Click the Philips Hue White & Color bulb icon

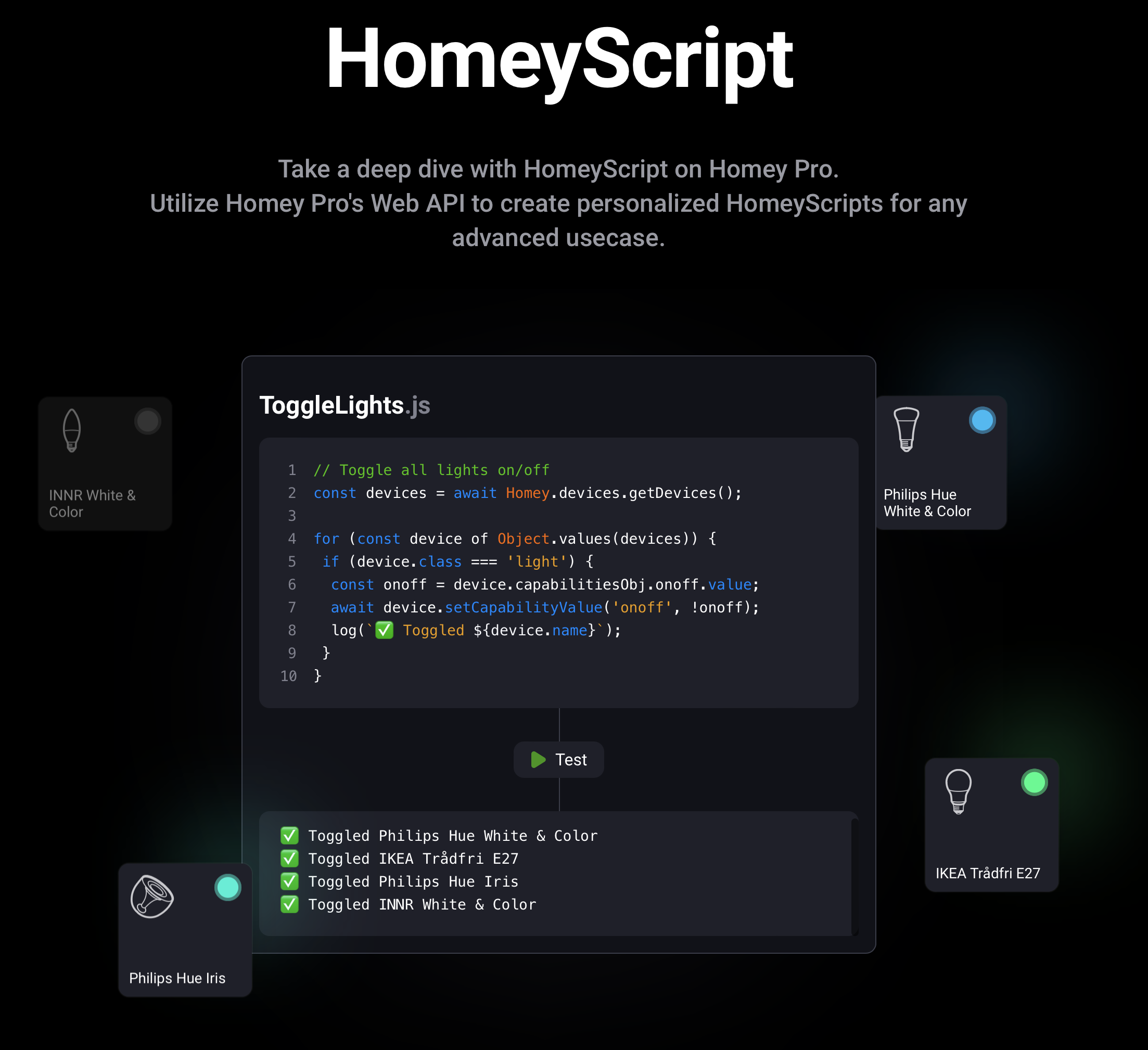(x=906, y=429)
